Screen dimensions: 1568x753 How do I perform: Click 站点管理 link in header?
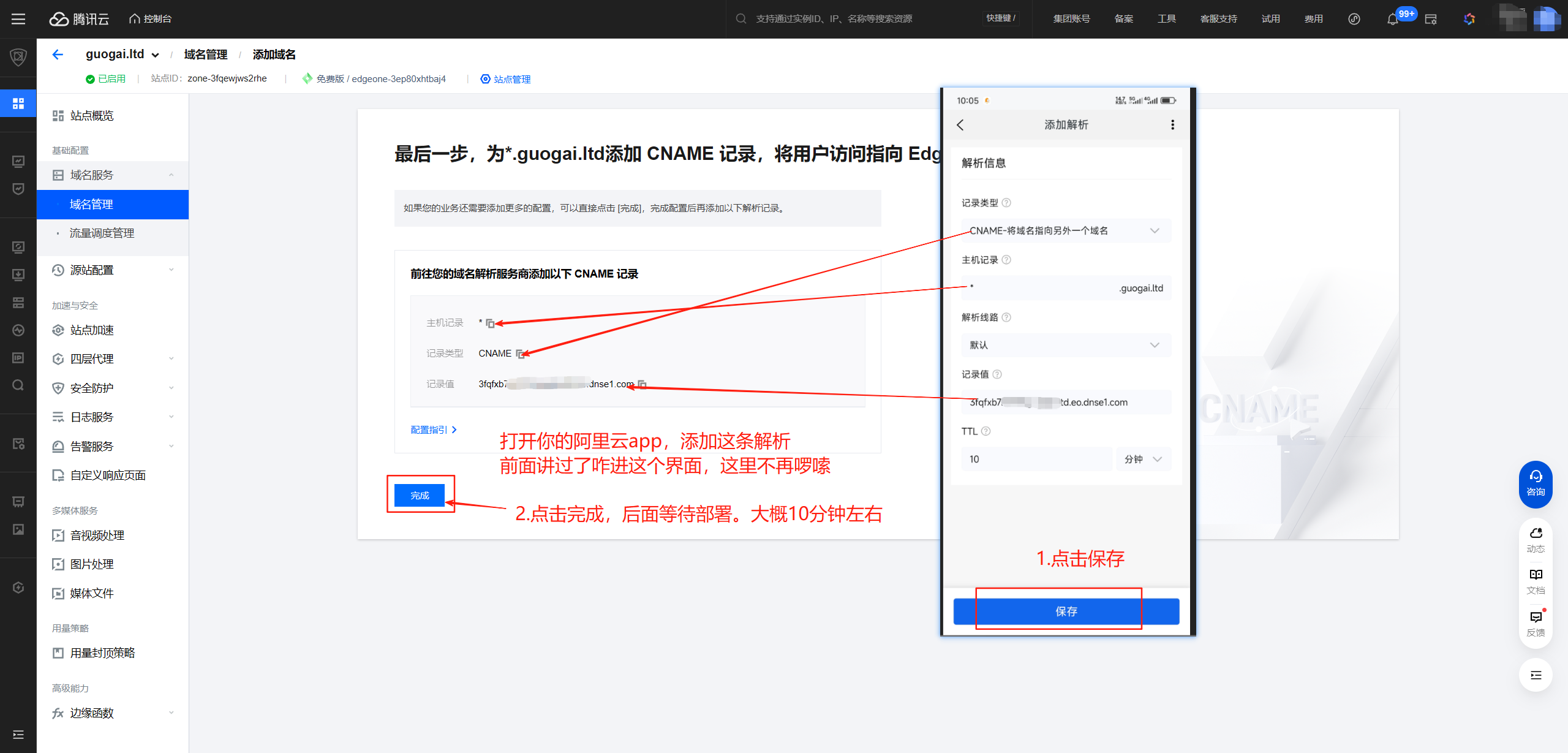tap(511, 79)
